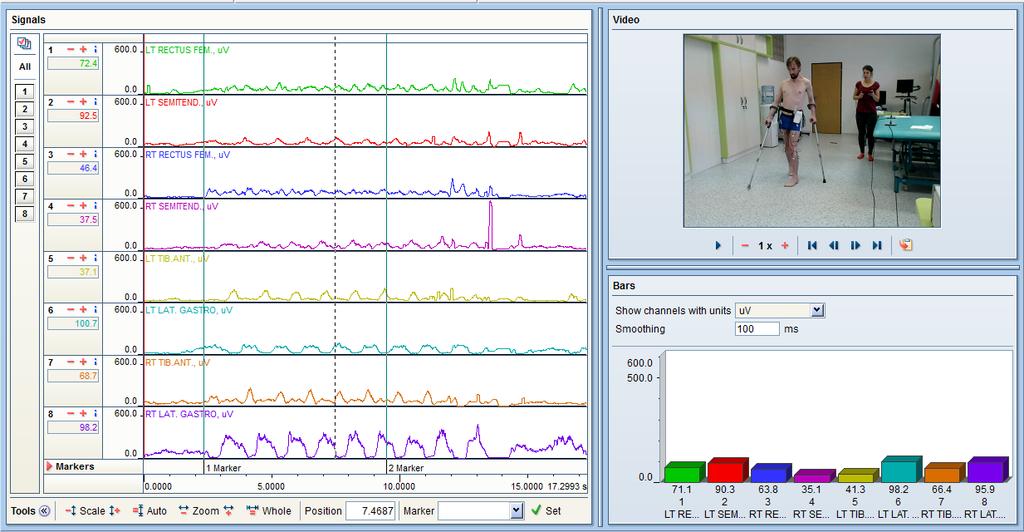Viewport: 1024px width, 532px height.
Task: Jump to video end
Action: click(x=877, y=245)
